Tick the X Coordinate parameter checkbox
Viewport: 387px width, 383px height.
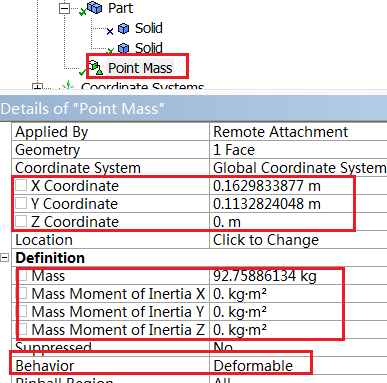click(21, 185)
